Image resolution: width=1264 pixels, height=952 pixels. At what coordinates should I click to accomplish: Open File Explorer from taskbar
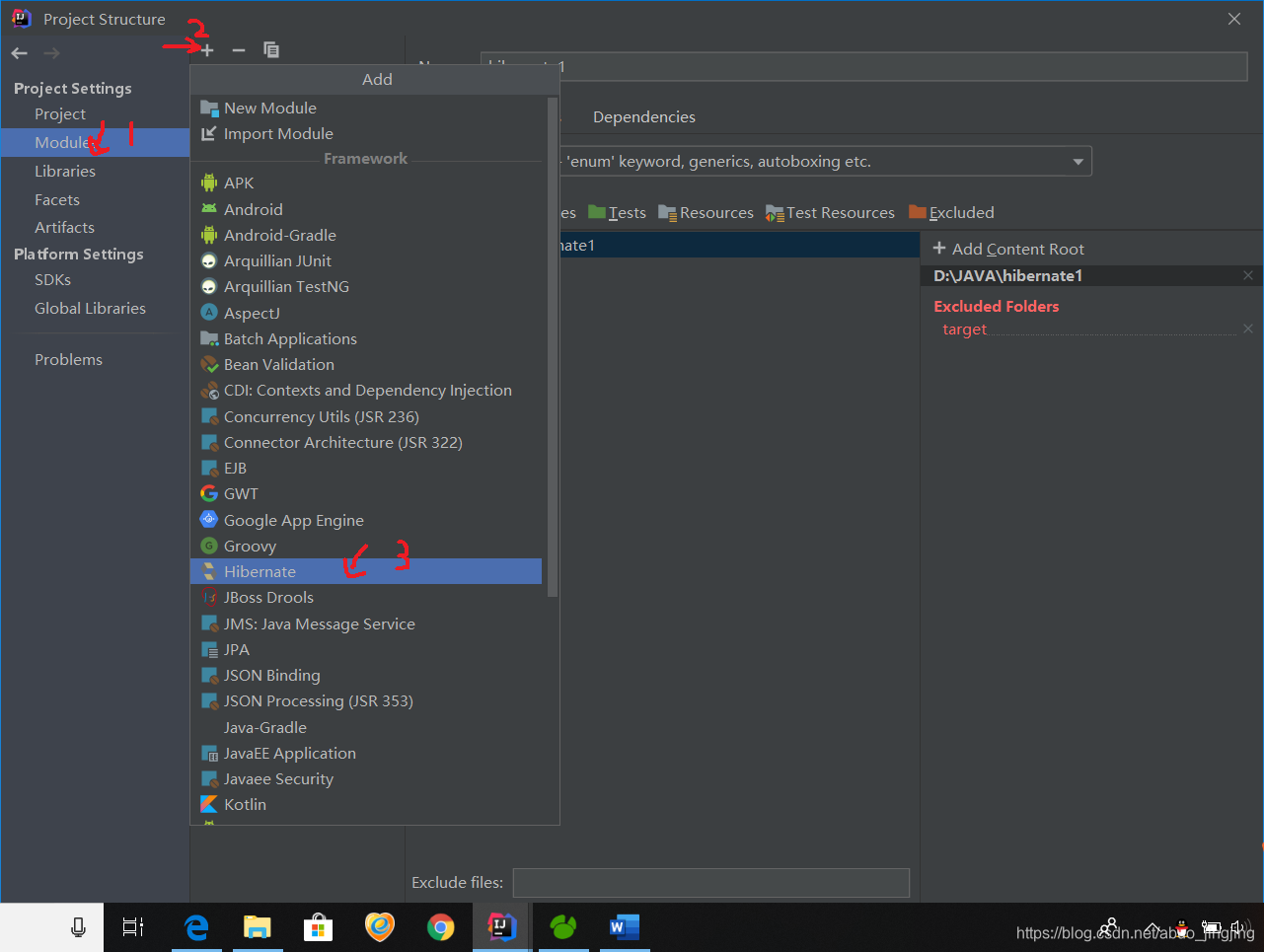(x=258, y=927)
